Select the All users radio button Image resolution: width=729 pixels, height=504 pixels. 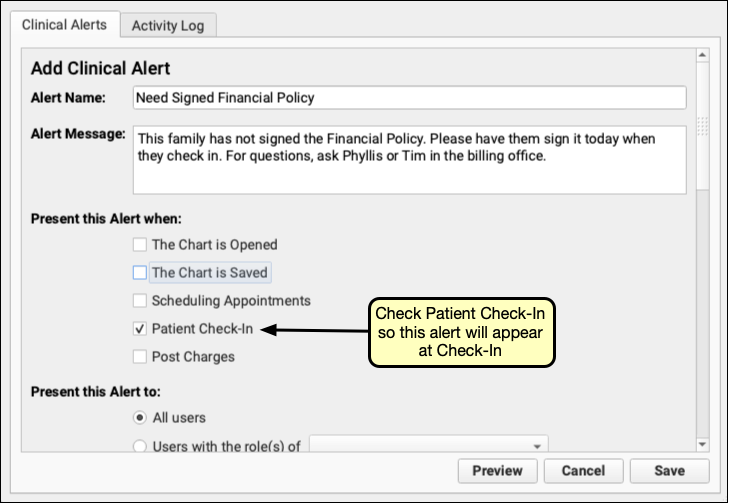(140, 417)
